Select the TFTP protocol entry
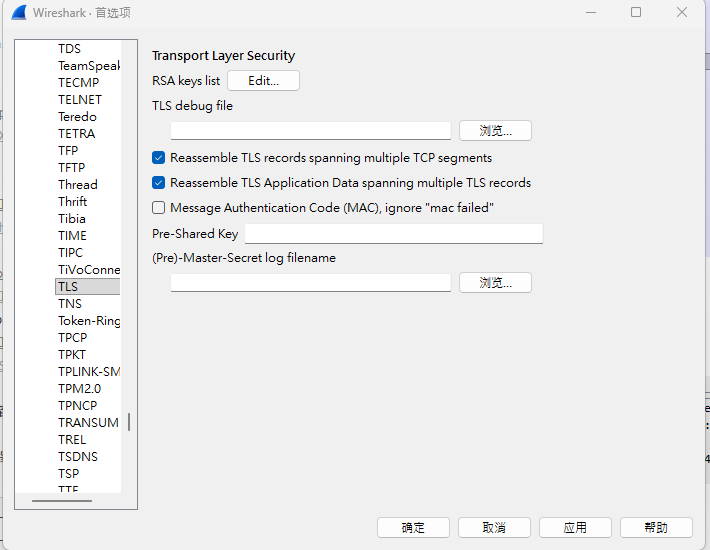The height and width of the screenshot is (550, 710). 72,167
